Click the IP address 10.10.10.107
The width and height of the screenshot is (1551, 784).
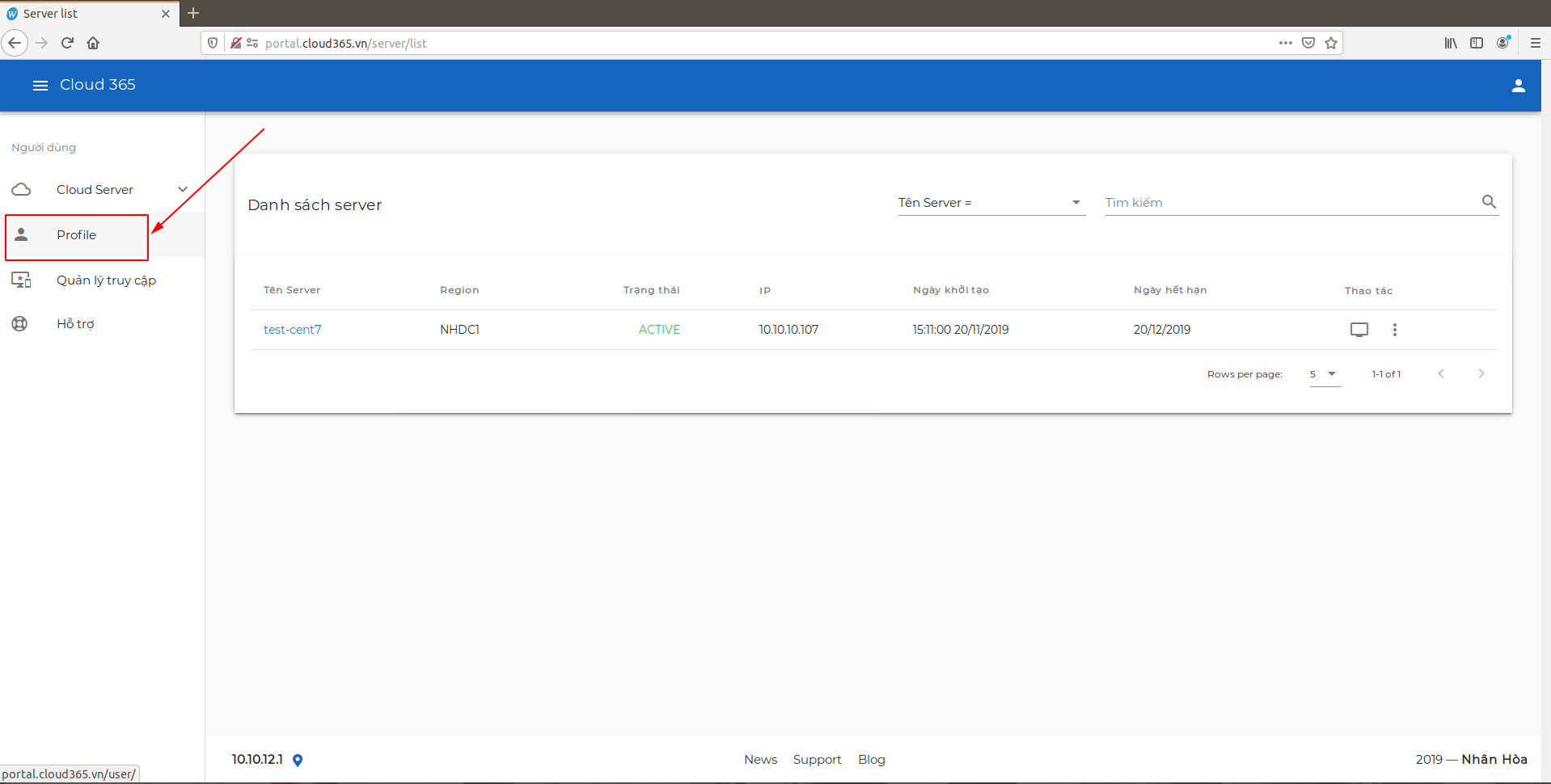788,330
